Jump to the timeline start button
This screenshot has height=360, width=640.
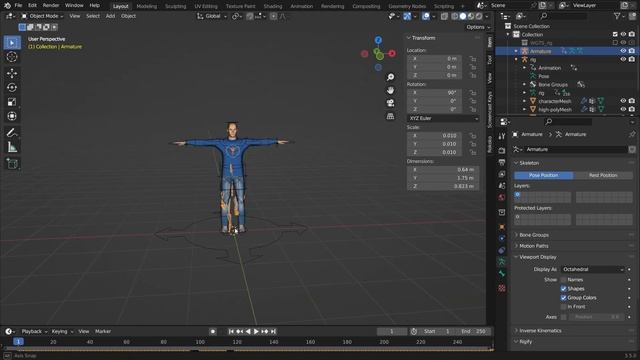[231, 331]
